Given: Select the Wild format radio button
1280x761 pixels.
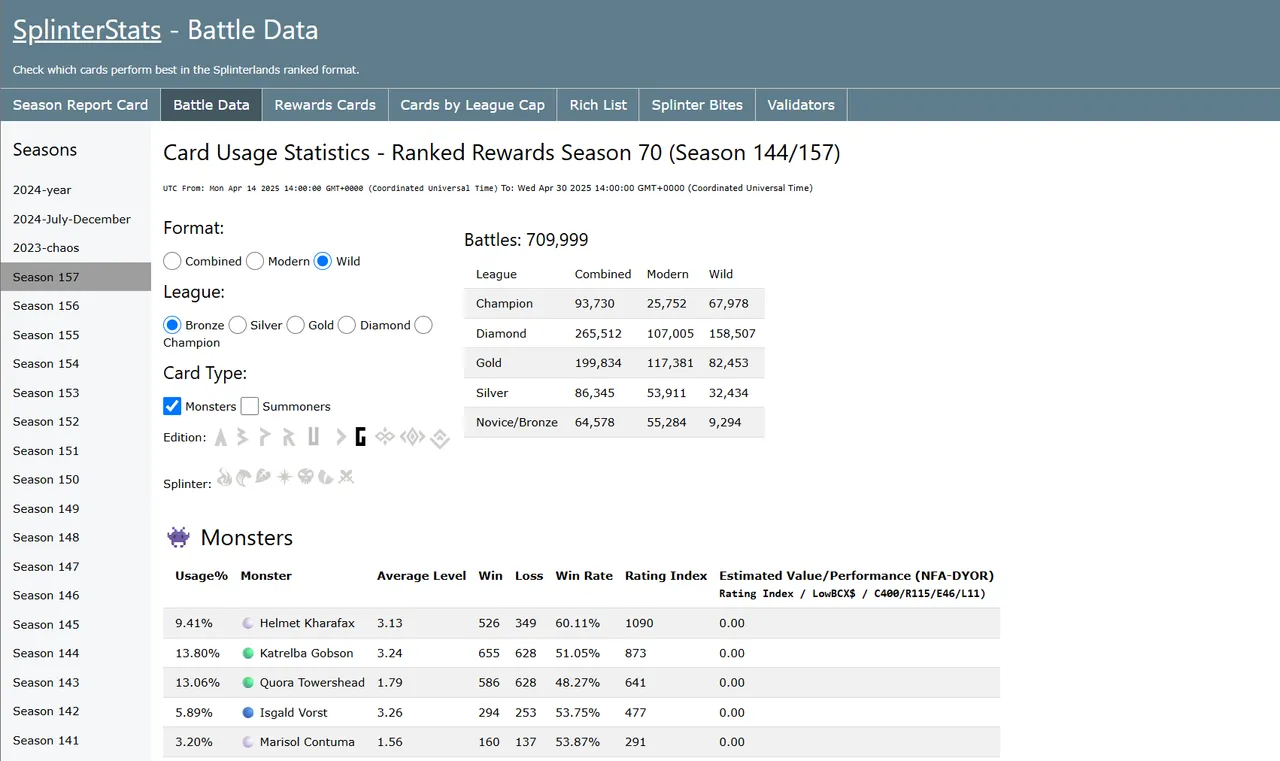Looking at the screenshot, I should point(323,261).
